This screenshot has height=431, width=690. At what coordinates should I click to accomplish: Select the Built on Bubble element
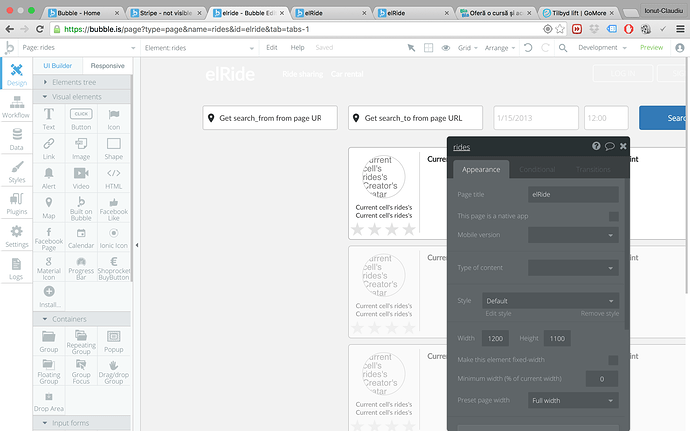(x=81, y=208)
